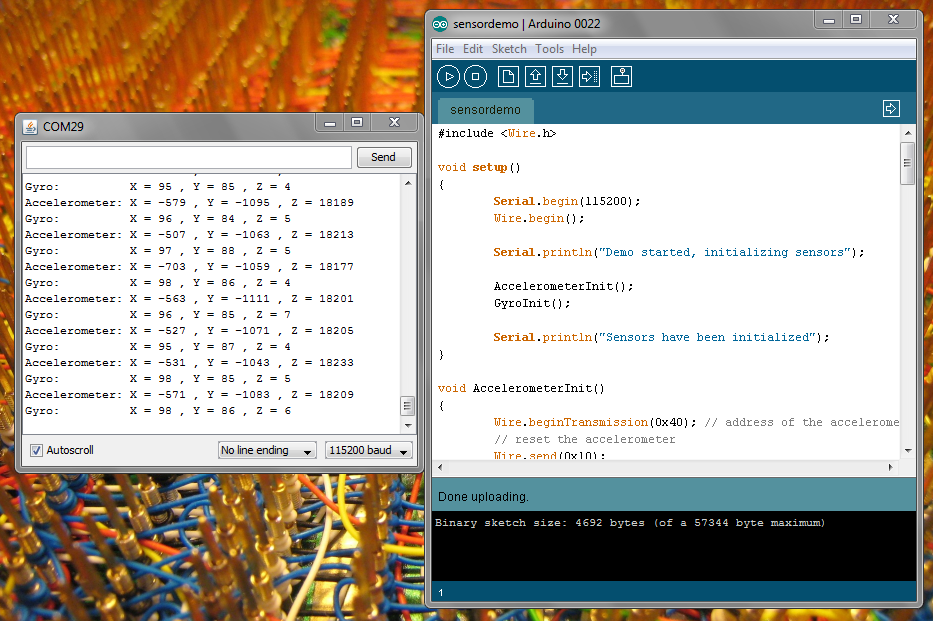Open the File menu

click(x=445, y=48)
